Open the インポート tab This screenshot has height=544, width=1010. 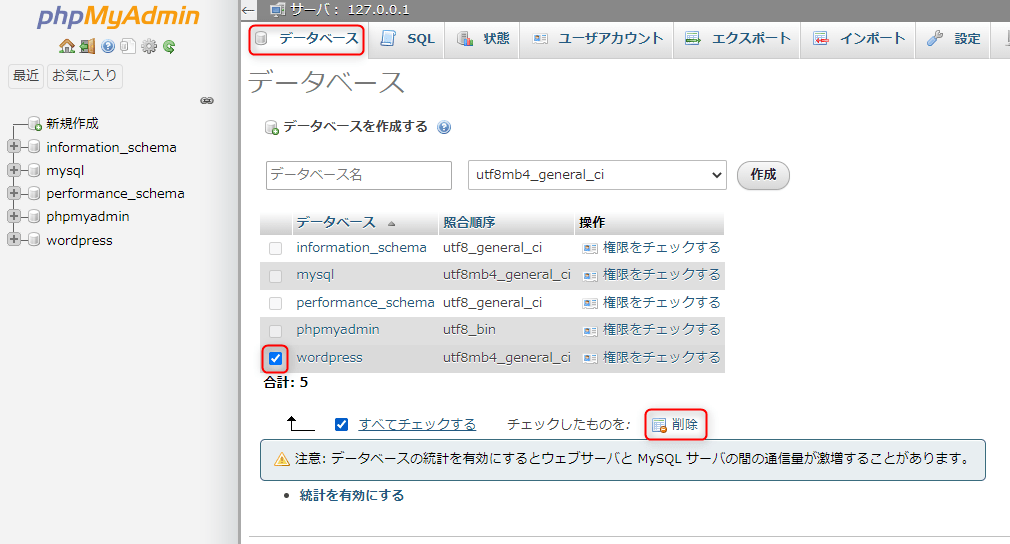coord(859,39)
